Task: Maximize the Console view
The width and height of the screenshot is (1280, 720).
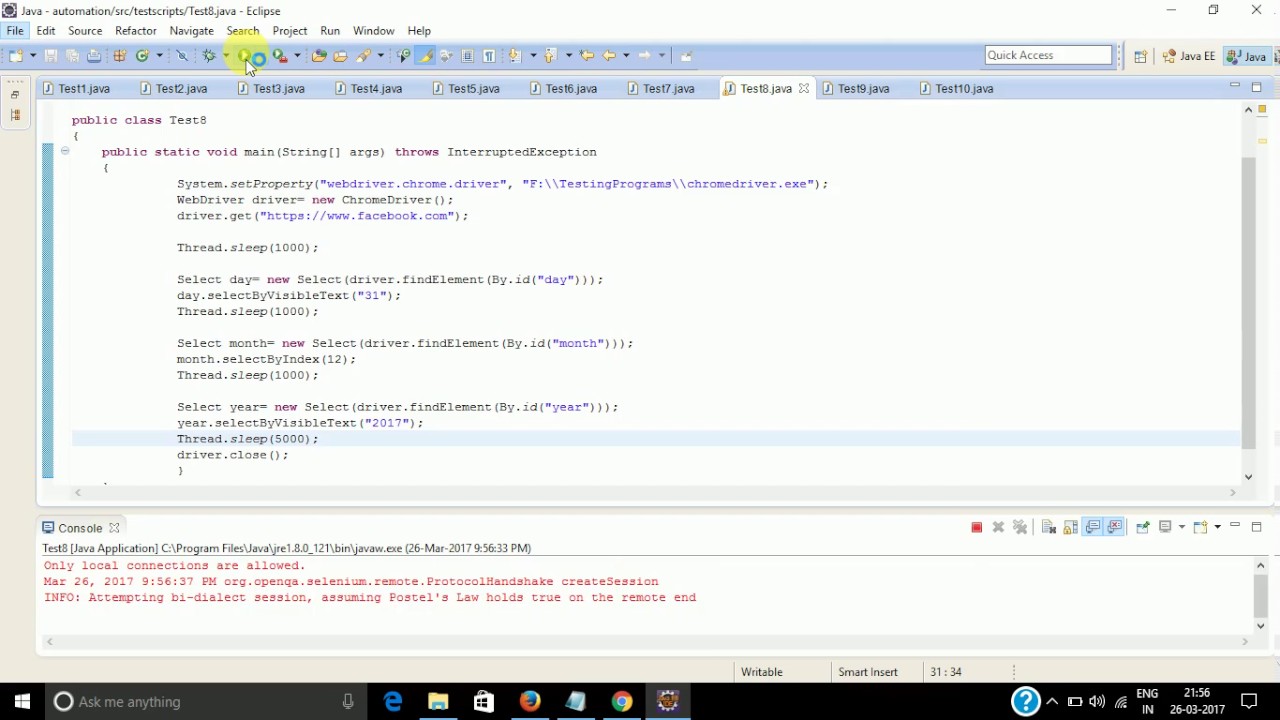Action: [x=1257, y=527]
